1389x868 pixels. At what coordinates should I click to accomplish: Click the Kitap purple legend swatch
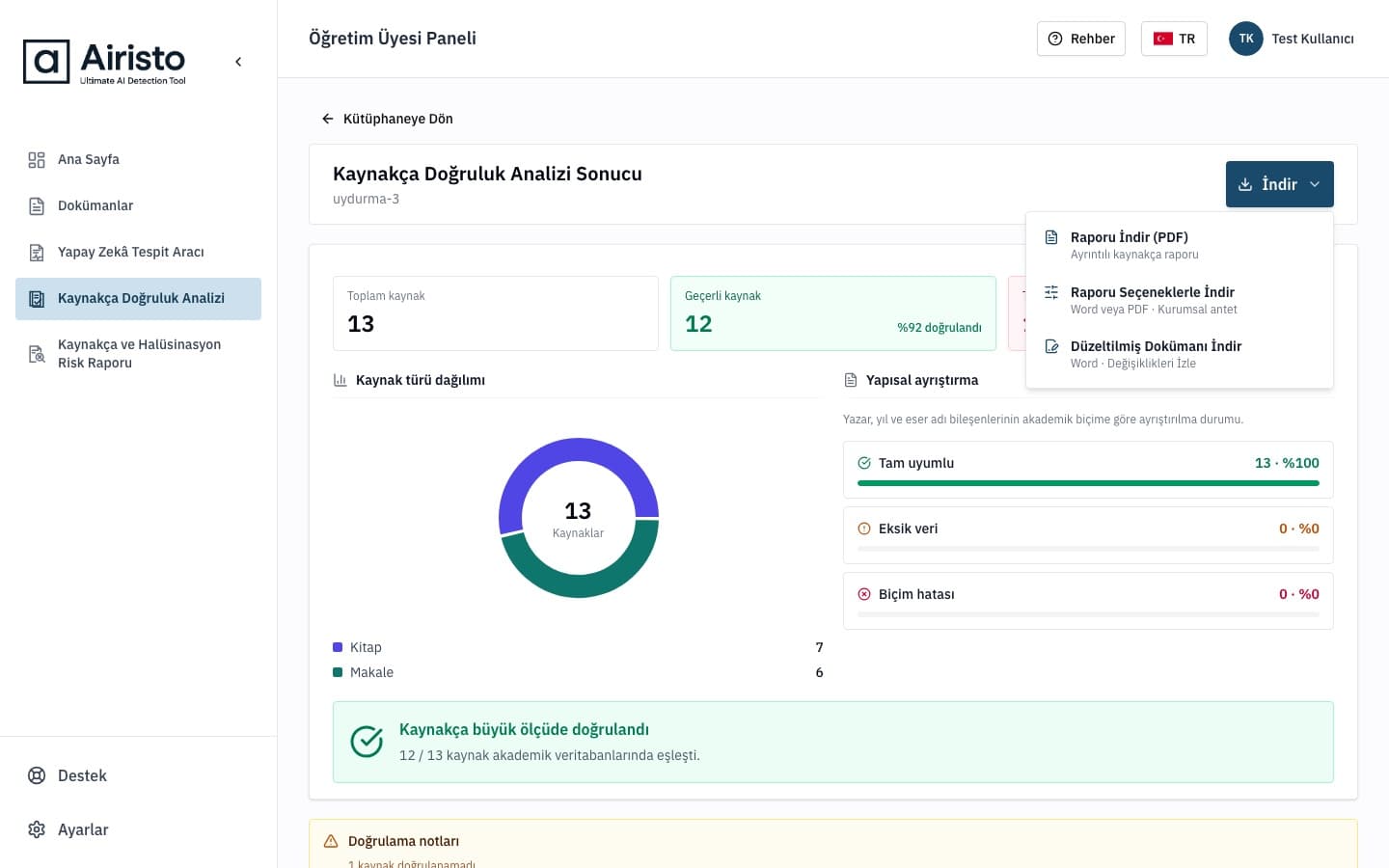338,647
